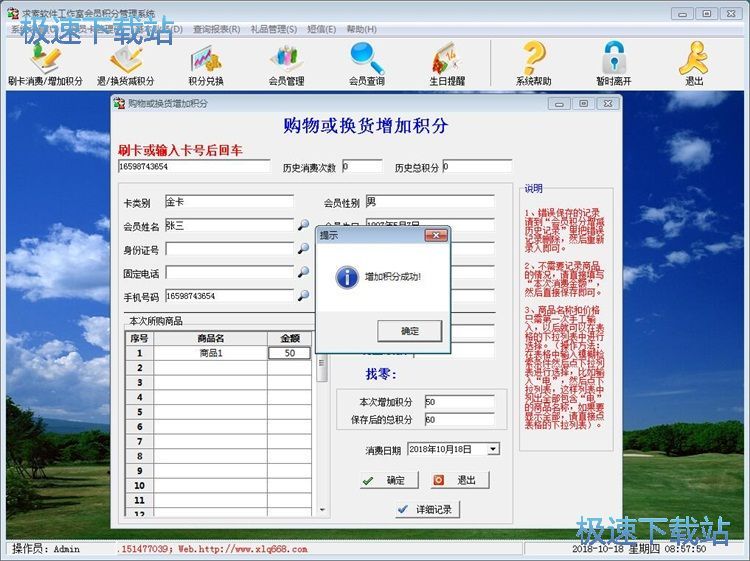Click 操作员: Admin in status bar
The height and width of the screenshot is (561, 750).
tap(46, 549)
